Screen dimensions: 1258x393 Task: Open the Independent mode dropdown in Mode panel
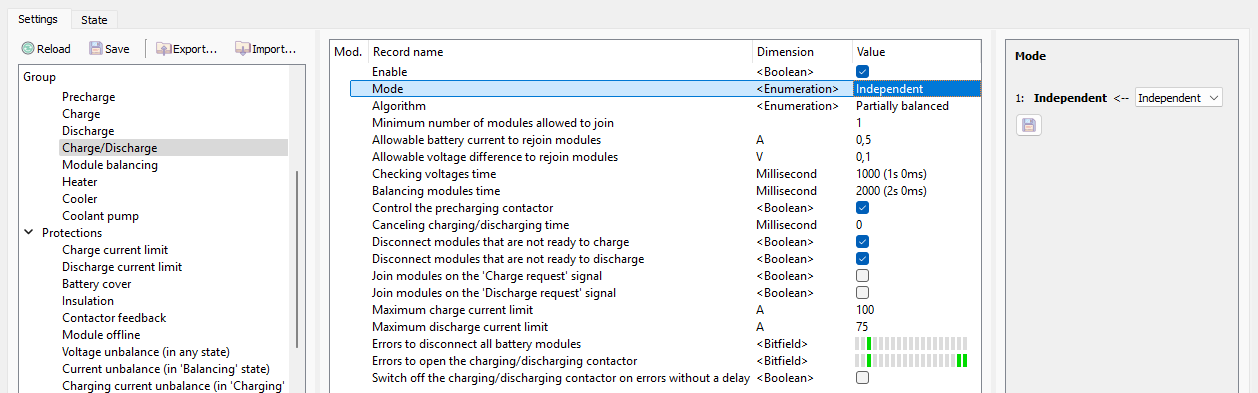pos(1179,98)
